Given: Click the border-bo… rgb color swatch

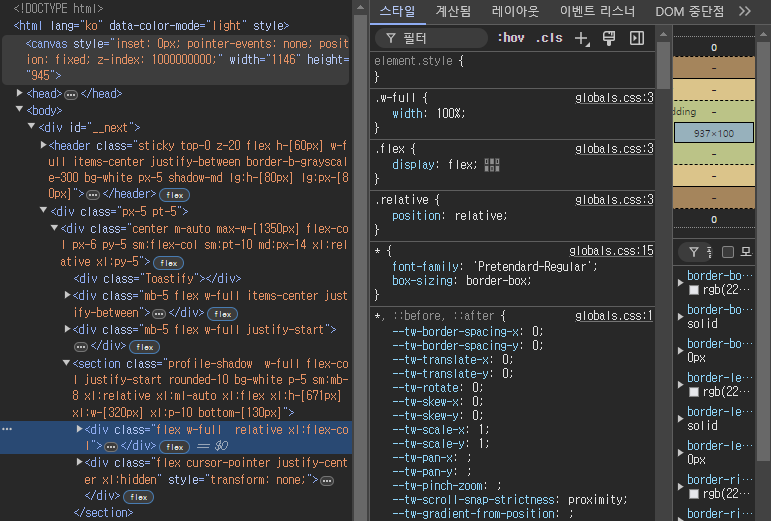Looking at the screenshot, I should (x=694, y=290).
